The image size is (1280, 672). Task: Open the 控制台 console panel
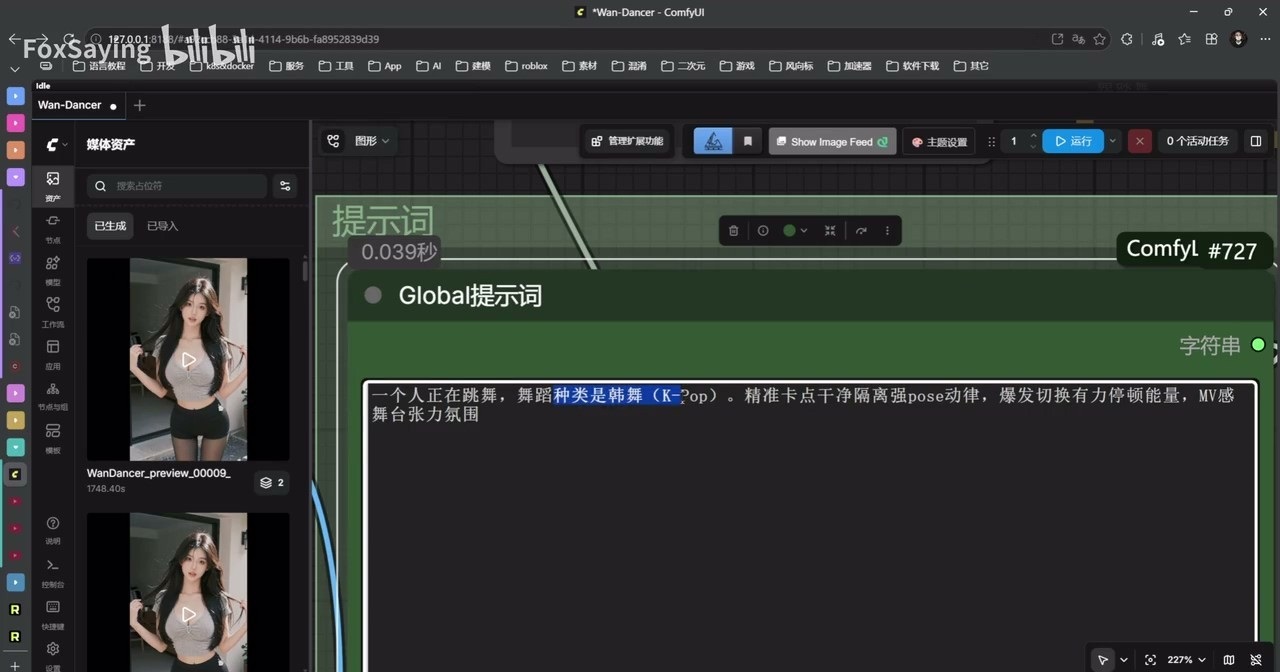[x=53, y=572]
